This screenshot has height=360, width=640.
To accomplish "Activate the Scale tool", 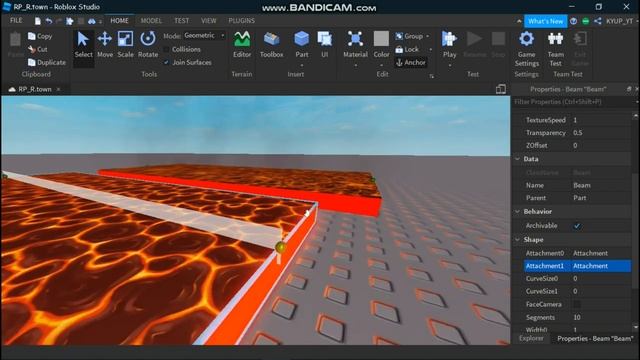I will [125, 44].
